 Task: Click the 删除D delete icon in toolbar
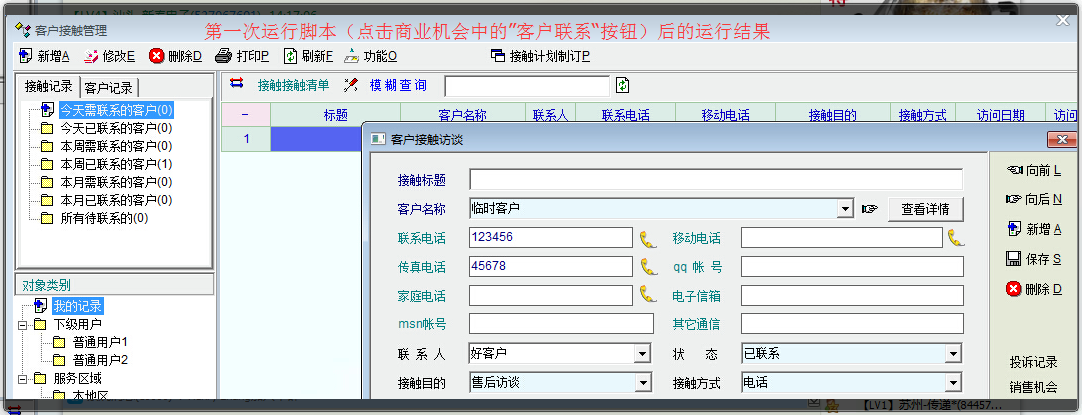point(157,56)
